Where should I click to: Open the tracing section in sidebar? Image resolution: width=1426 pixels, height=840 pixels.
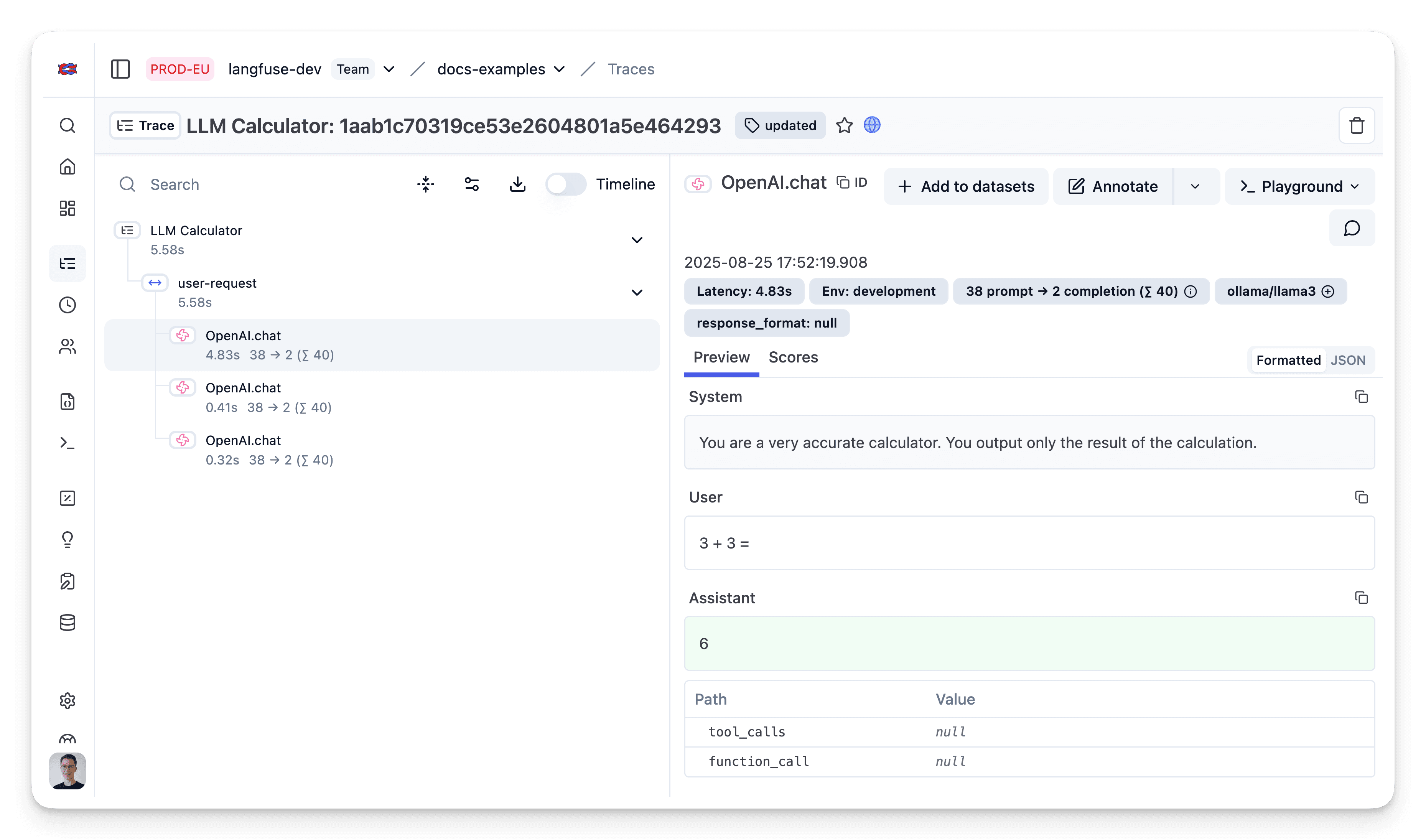(68, 264)
